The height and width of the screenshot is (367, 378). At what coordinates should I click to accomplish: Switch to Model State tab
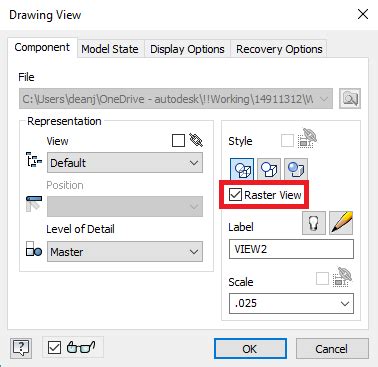click(x=110, y=49)
